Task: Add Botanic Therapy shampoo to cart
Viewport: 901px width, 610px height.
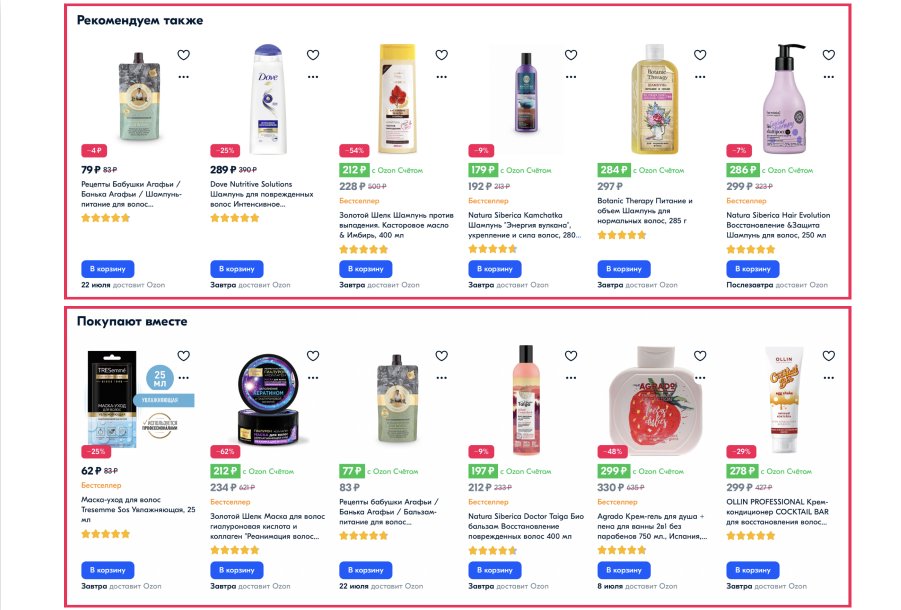Action: click(x=623, y=269)
